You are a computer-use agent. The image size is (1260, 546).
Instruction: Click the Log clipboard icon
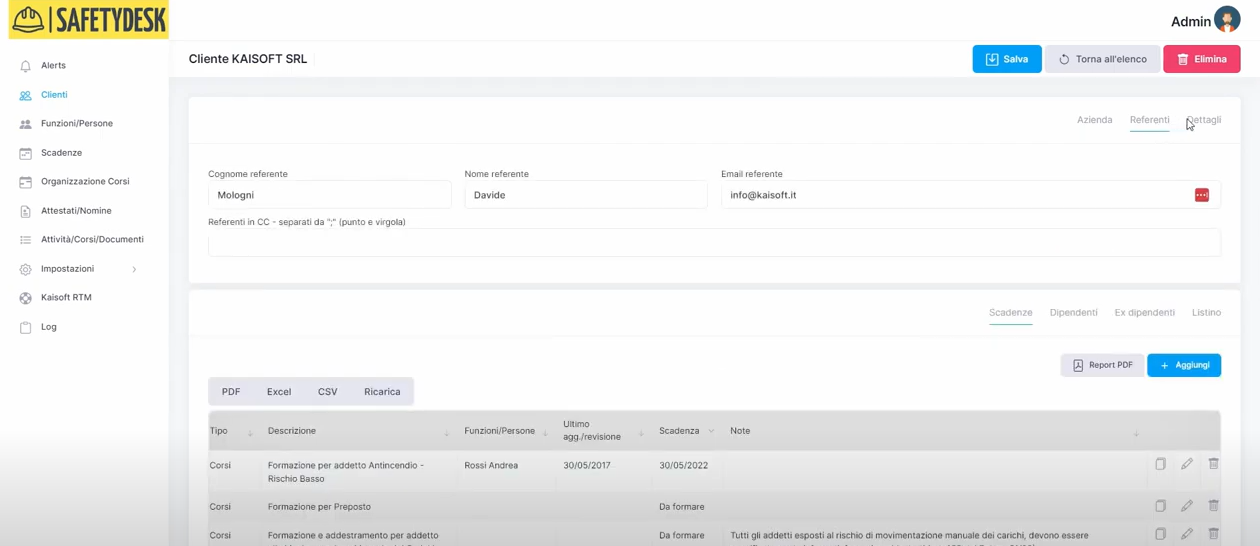[x=25, y=327]
